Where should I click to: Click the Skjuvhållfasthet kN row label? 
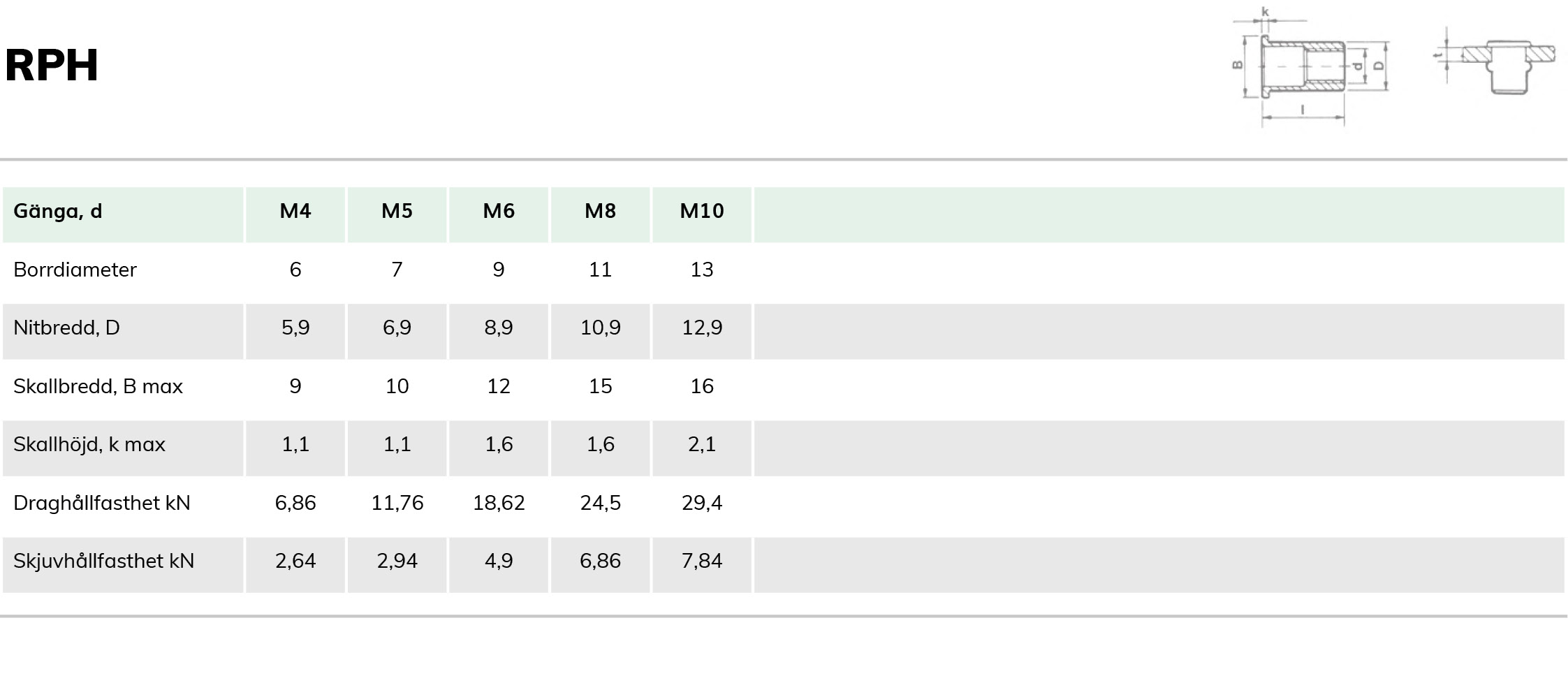click(x=103, y=561)
